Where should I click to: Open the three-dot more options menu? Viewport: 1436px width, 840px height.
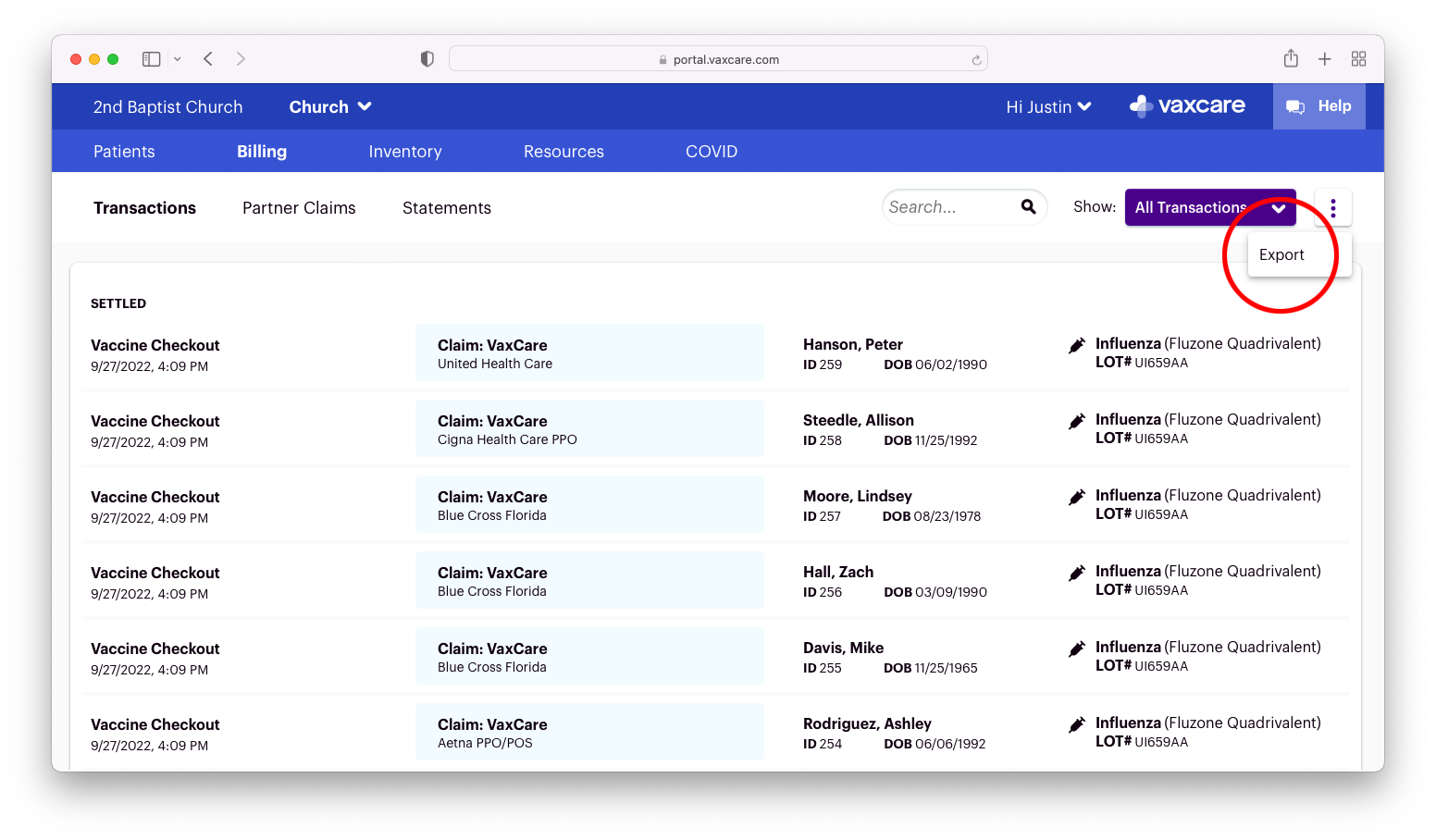(1332, 208)
